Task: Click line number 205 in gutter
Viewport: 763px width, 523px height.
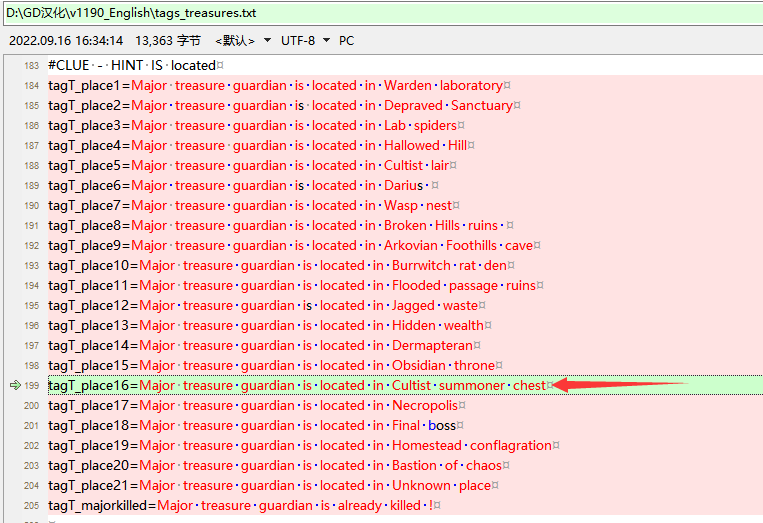Action: (x=31, y=505)
